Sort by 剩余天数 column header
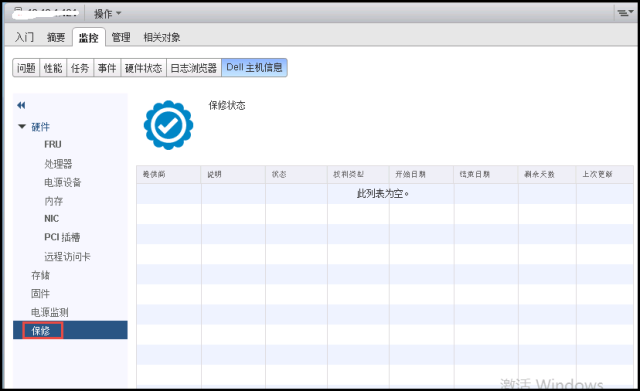Image resolution: width=640 pixels, height=391 pixels. click(547, 174)
